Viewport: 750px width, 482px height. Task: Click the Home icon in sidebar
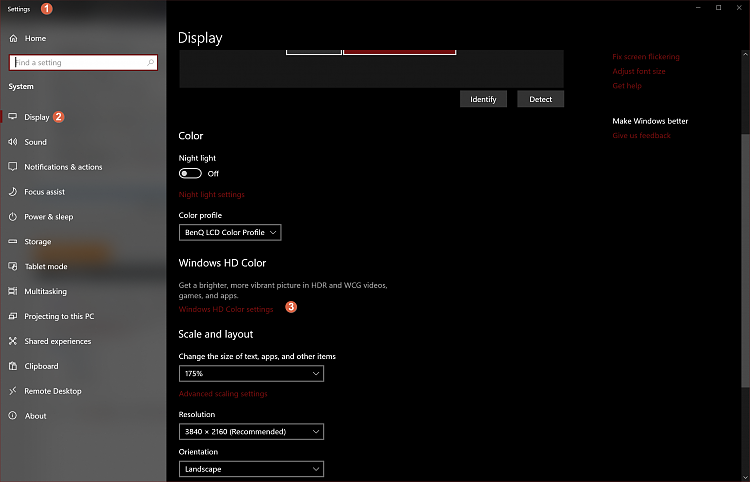13,38
